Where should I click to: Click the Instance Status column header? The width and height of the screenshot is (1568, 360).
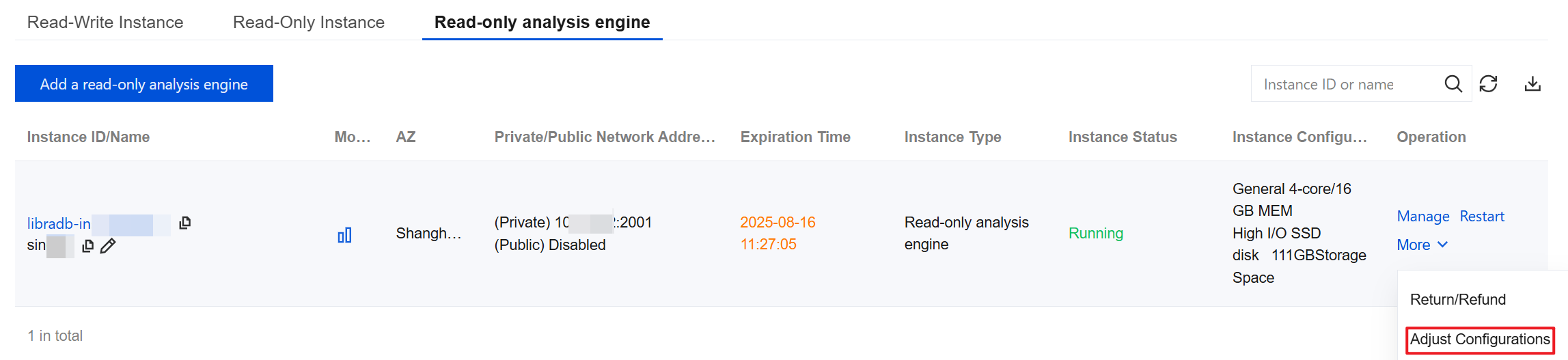coord(1123,137)
